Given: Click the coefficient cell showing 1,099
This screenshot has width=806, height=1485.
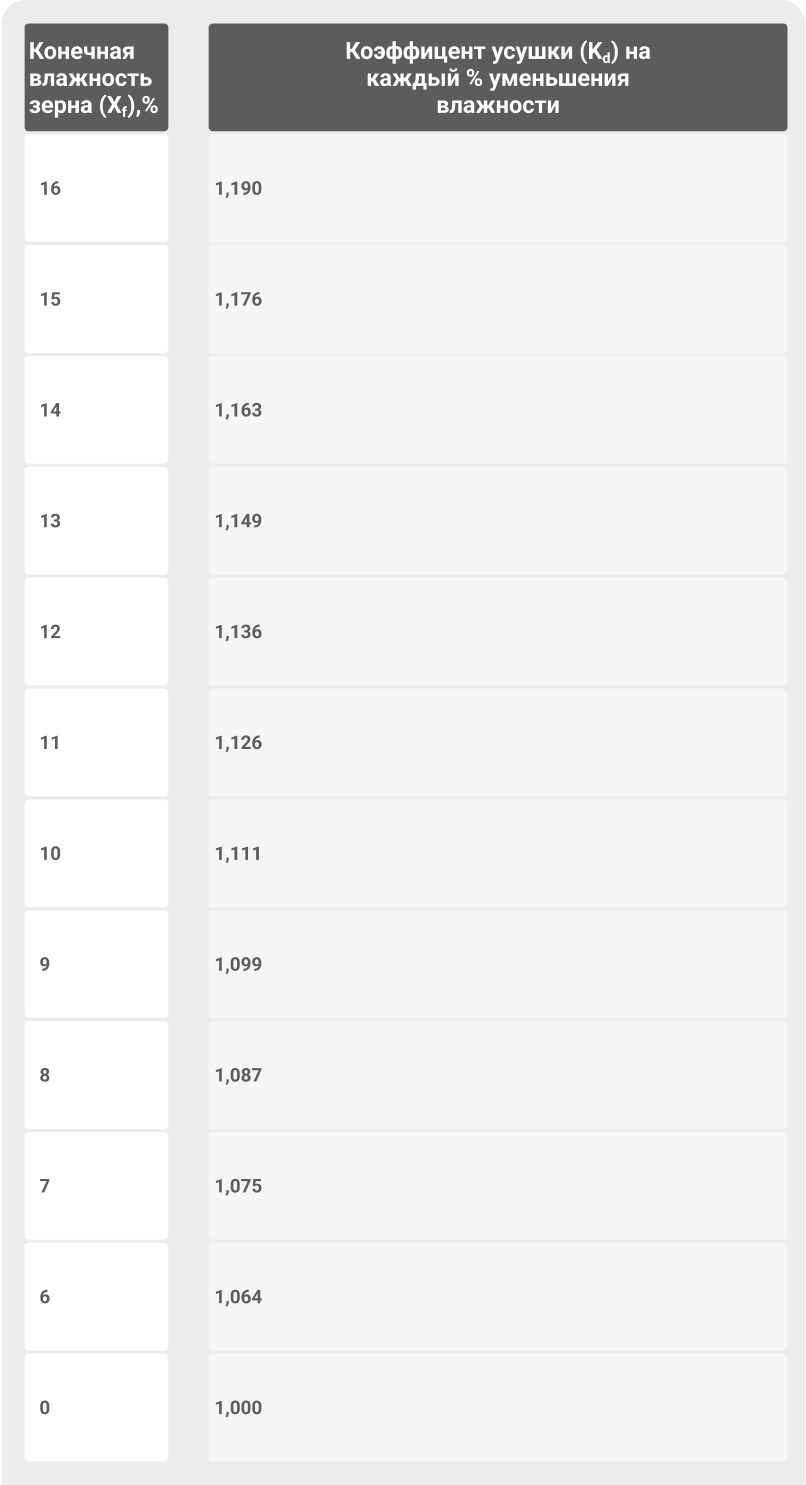Looking at the screenshot, I should point(497,965).
